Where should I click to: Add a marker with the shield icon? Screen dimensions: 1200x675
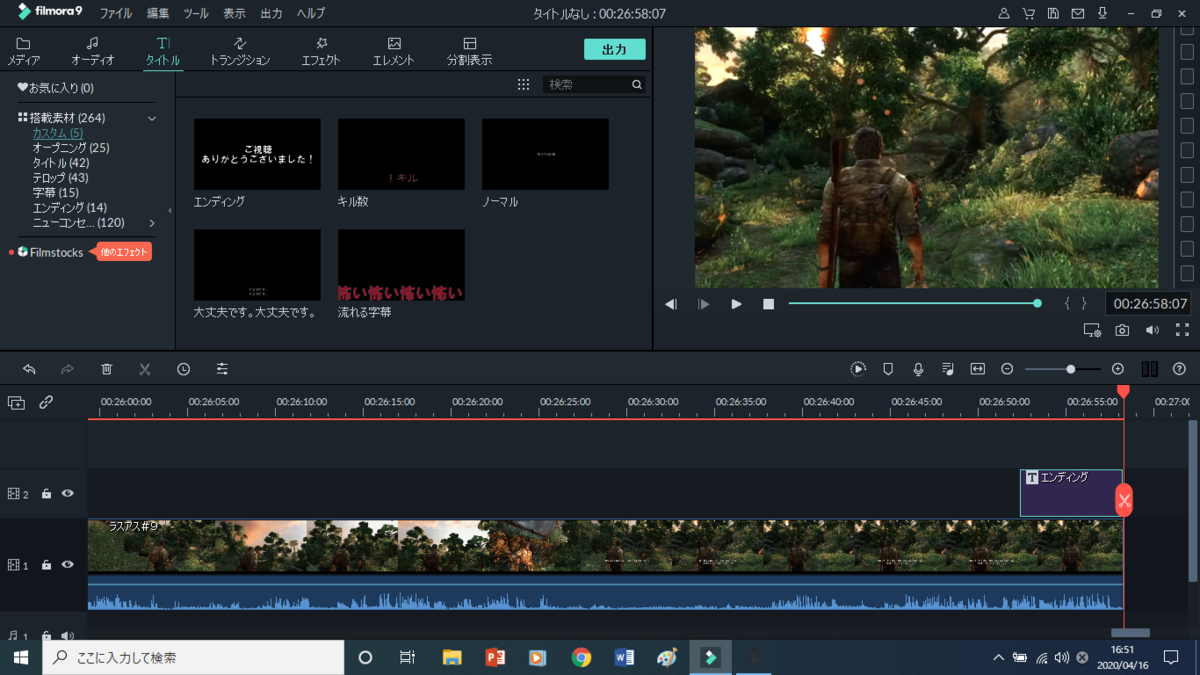tap(888, 369)
